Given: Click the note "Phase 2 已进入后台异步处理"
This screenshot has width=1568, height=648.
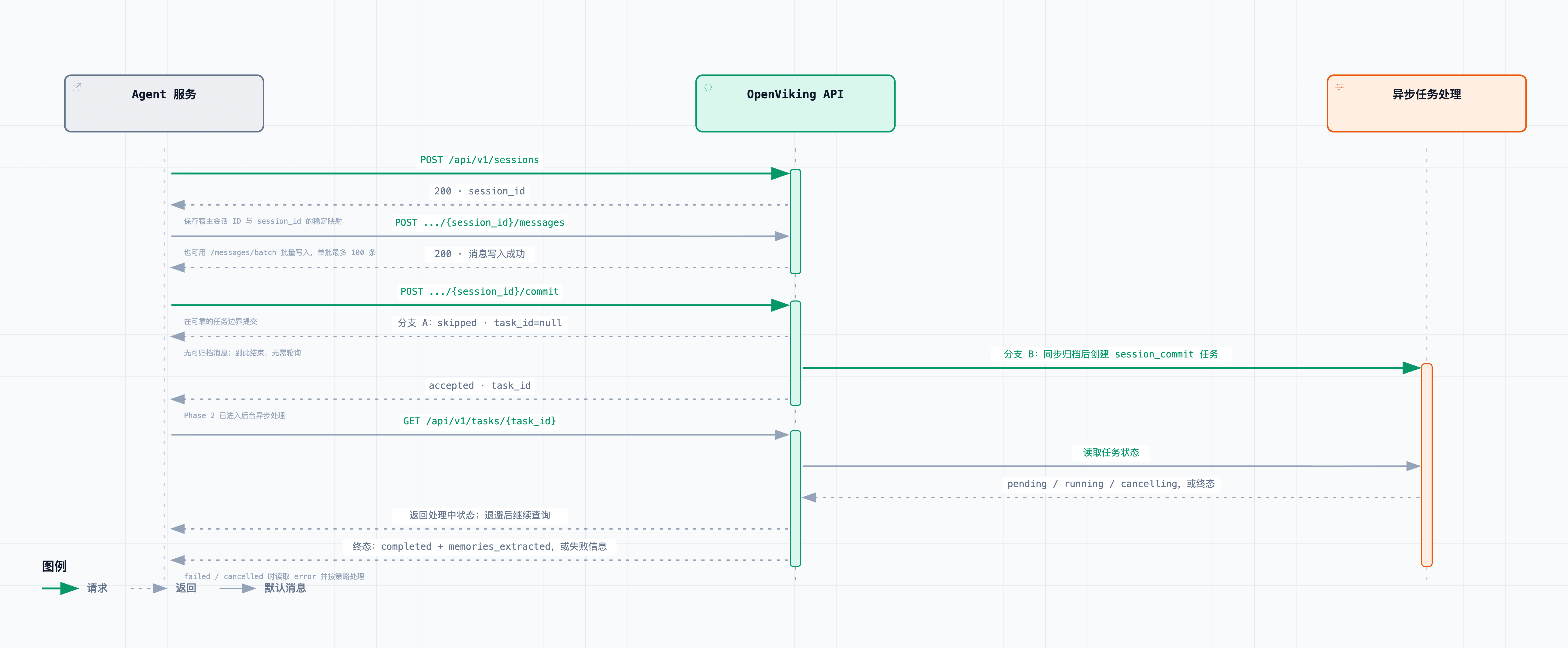Looking at the screenshot, I should click(234, 415).
